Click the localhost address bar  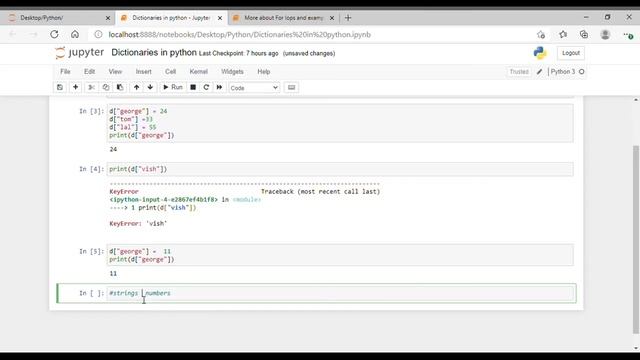[x=240, y=35]
